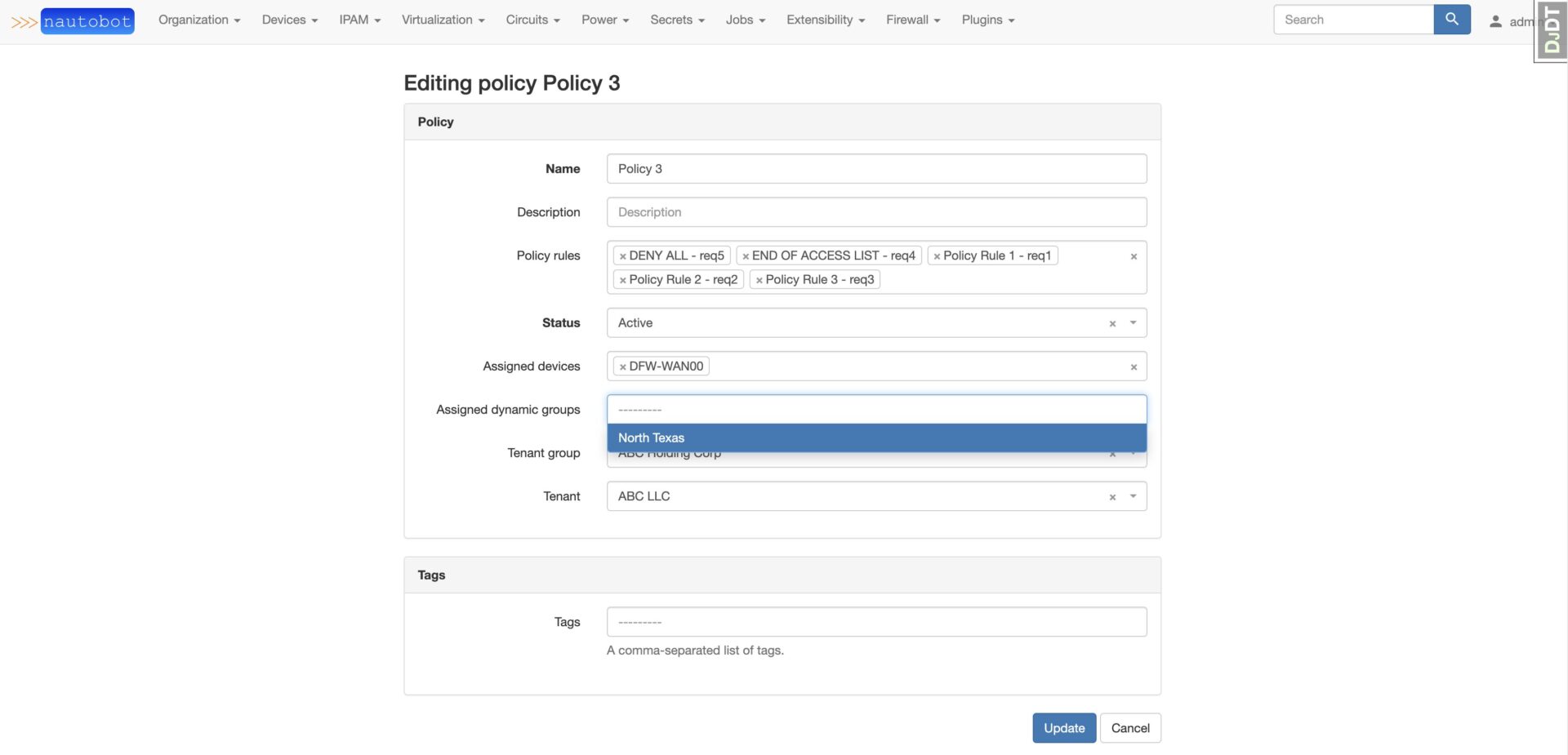Click the Policy rules multi-select box
1568x755 pixels.
coord(876,268)
